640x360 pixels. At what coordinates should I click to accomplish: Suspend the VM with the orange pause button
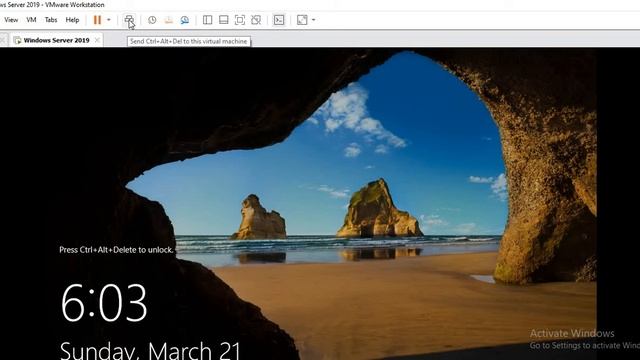click(x=97, y=20)
